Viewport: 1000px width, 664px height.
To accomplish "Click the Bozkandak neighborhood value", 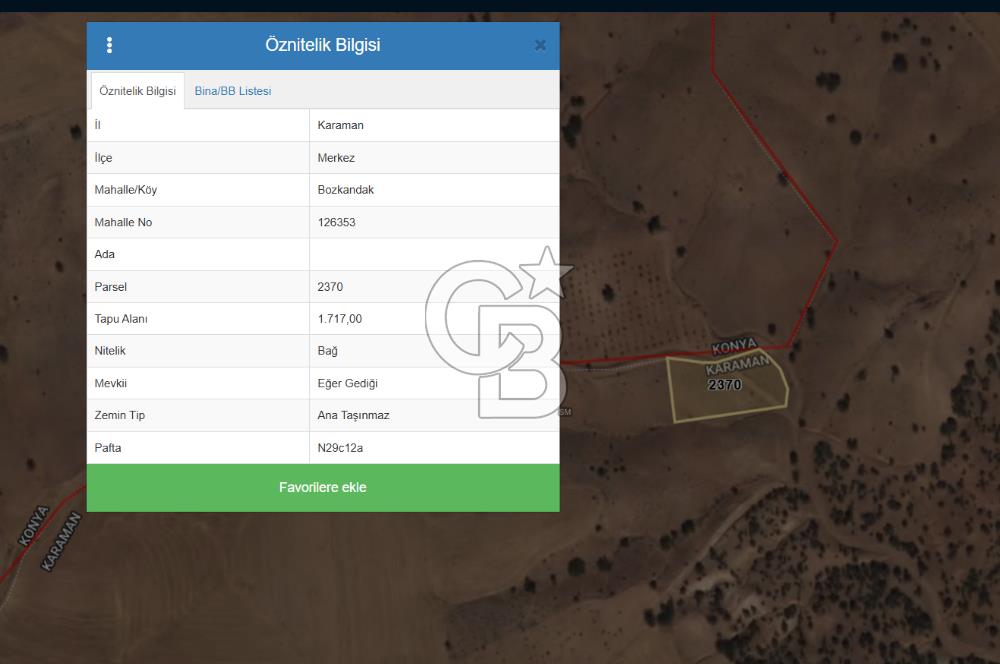I will pos(345,190).
